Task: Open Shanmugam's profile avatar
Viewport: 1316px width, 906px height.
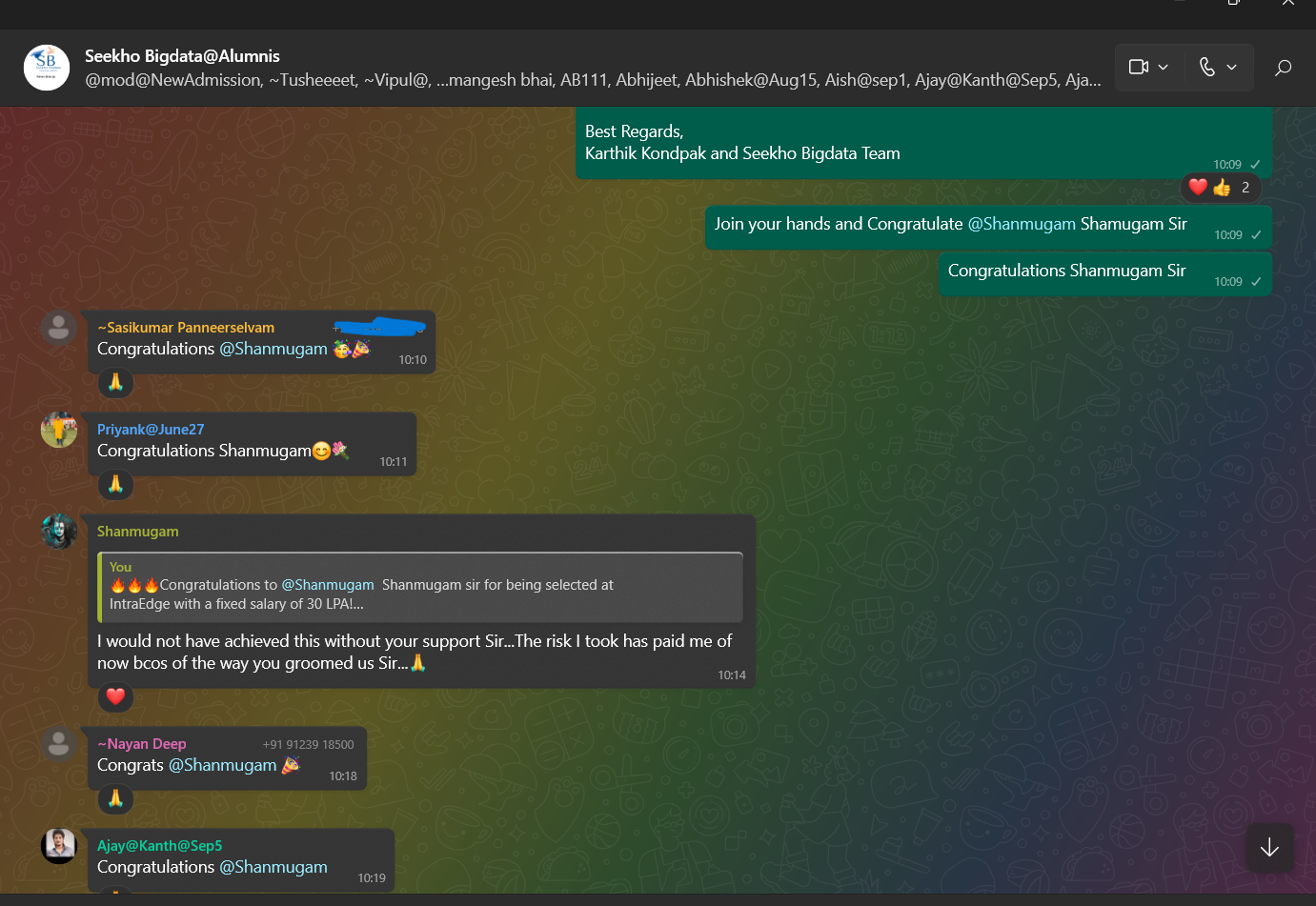Action: 59,532
